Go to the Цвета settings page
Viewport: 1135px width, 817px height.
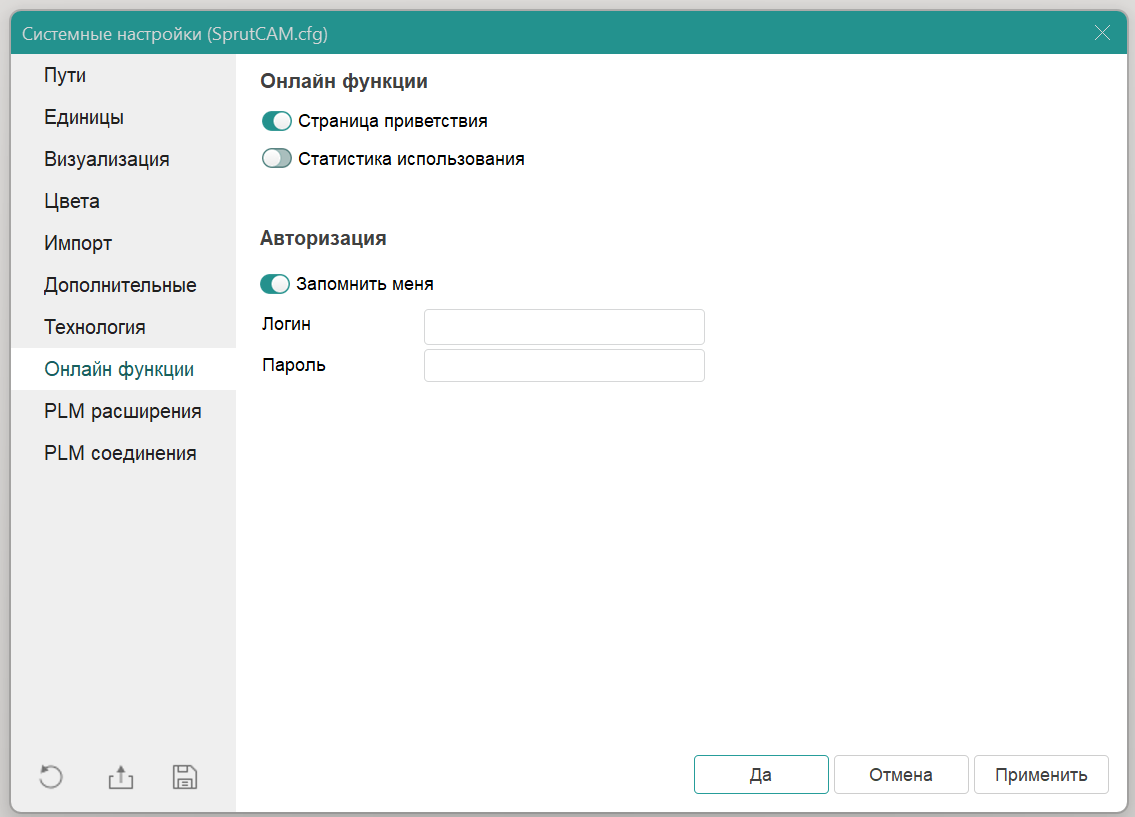pos(72,201)
